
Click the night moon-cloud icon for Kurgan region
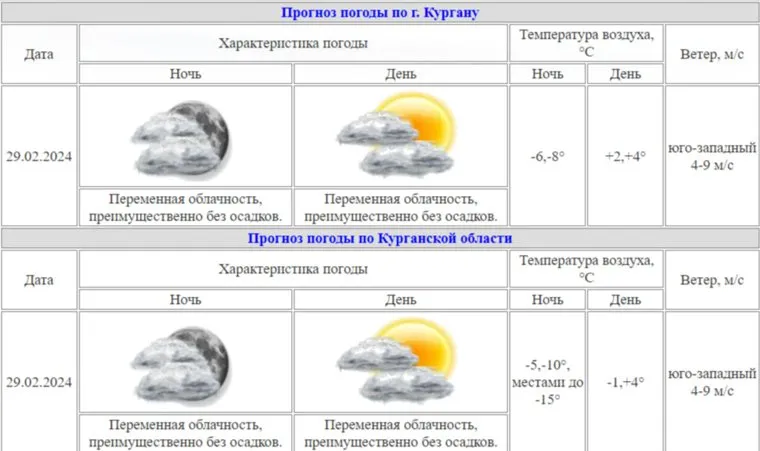[185, 361]
